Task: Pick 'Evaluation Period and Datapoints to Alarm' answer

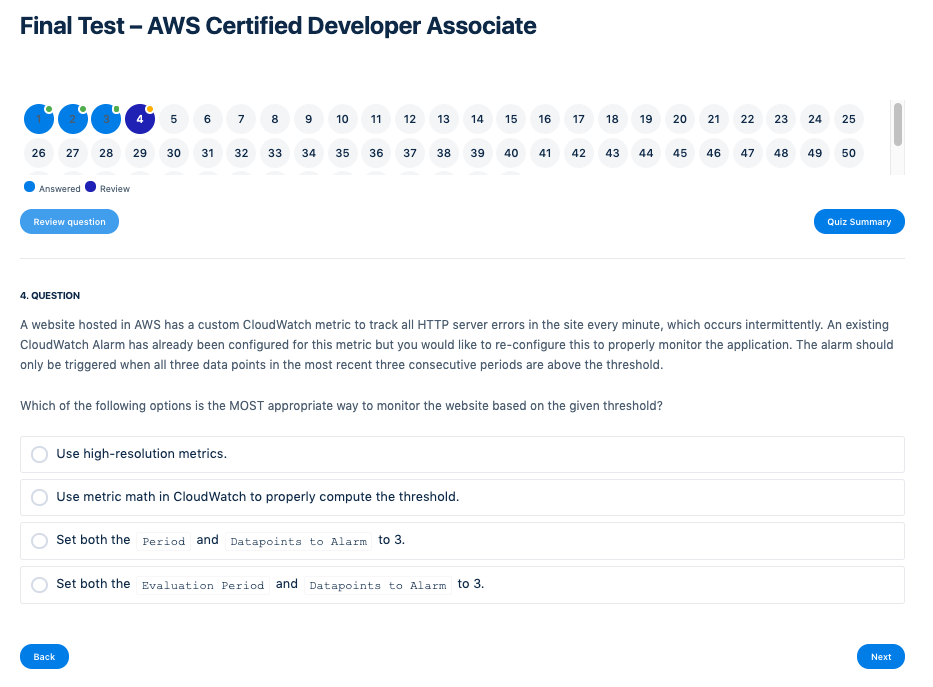Action: point(40,585)
